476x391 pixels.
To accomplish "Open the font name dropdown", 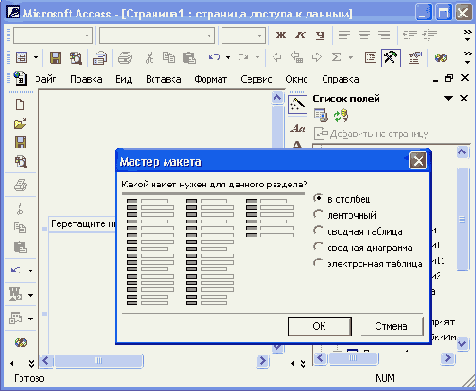I will coord(210,36).
